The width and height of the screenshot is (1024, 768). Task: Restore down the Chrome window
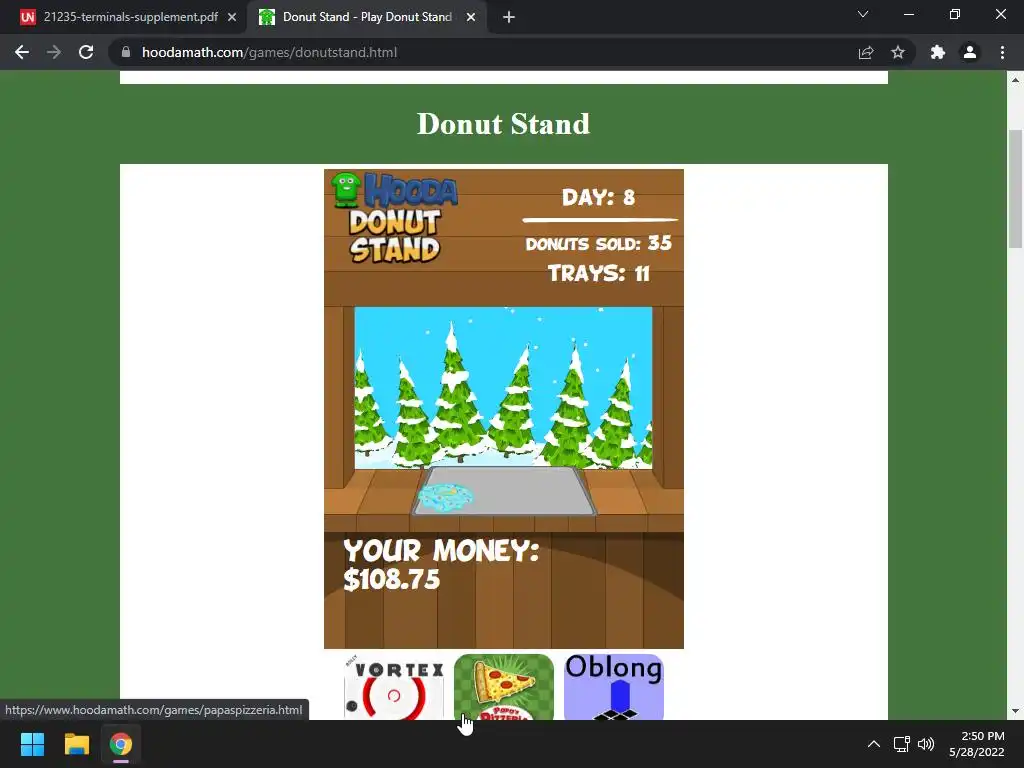(955, 14)
